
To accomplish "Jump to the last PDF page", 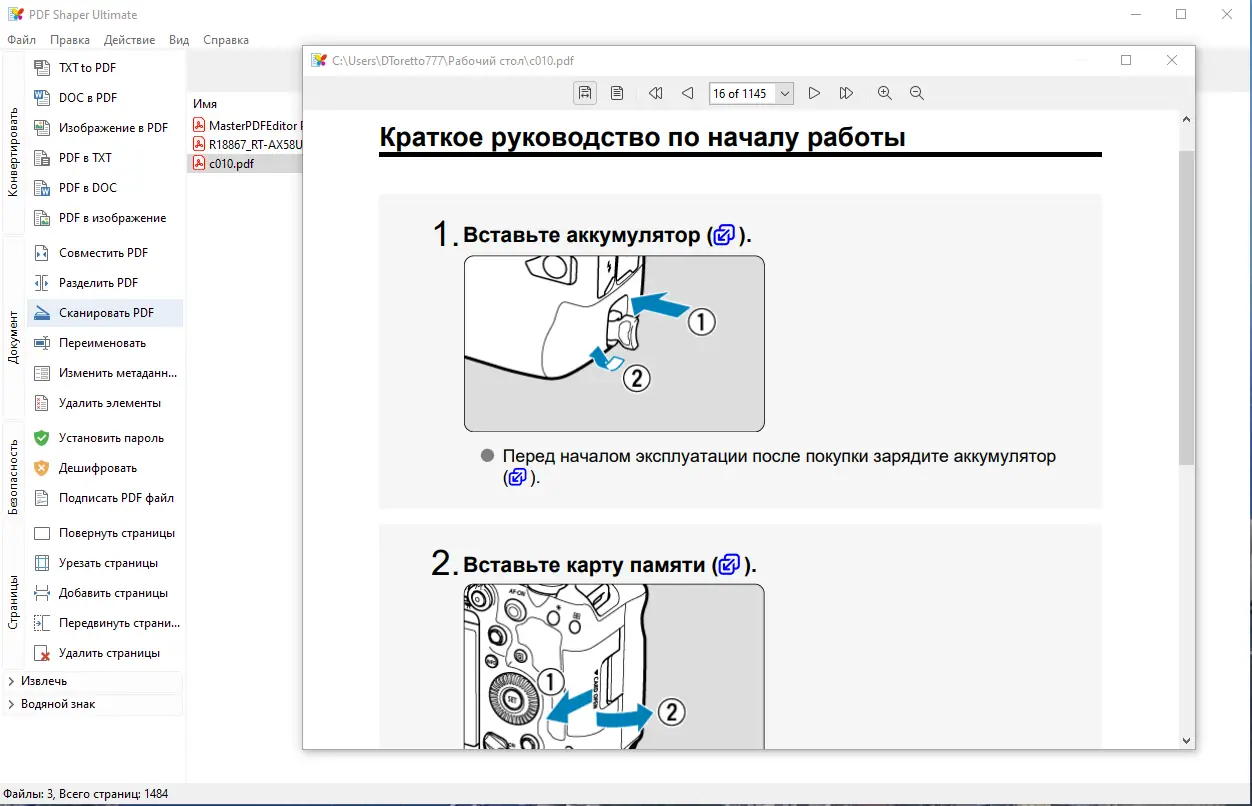I will 846,92.
